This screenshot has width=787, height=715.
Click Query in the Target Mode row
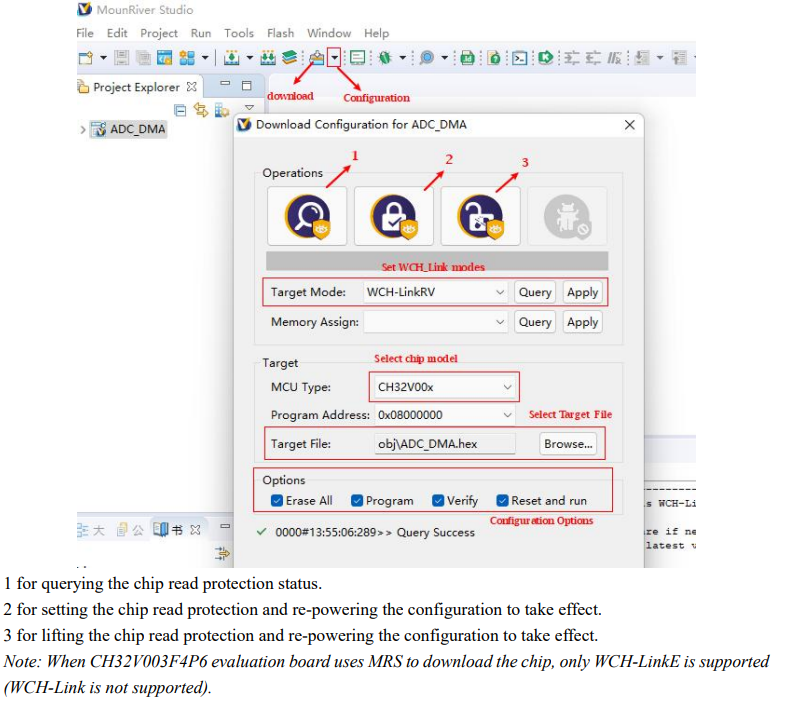[x=535, y=292]
